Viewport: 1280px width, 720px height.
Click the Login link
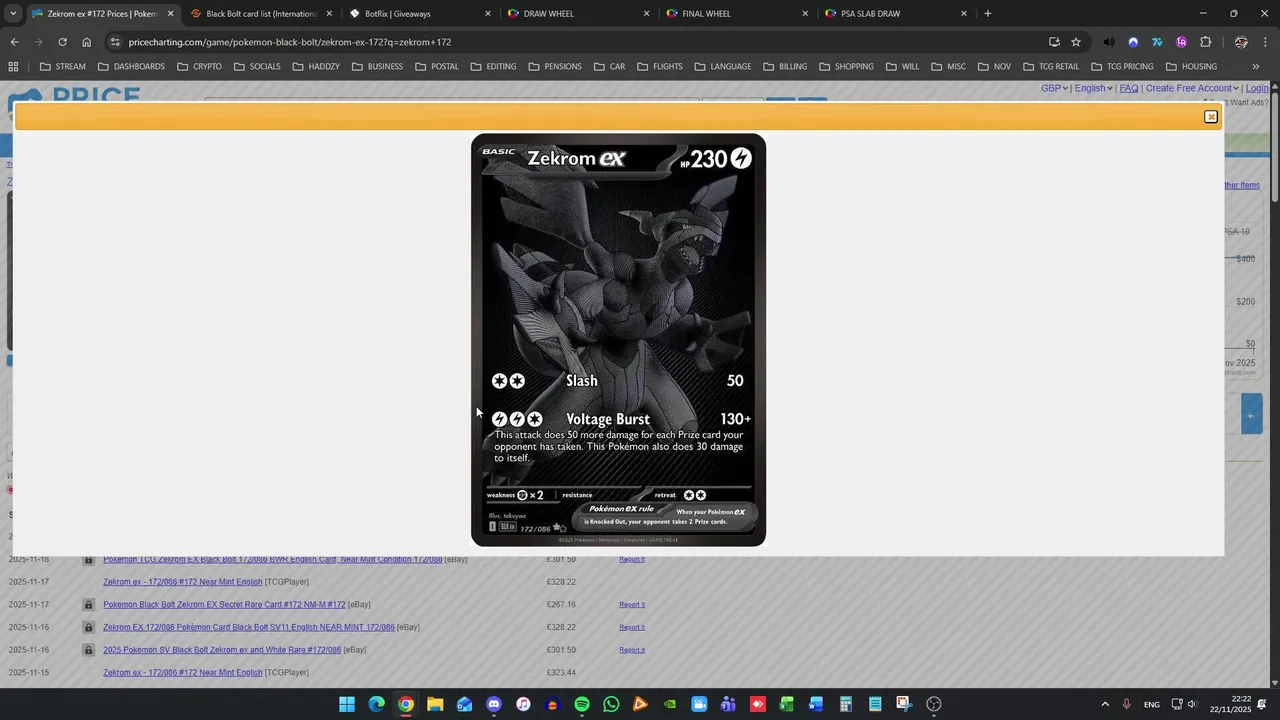point(1257,88)
